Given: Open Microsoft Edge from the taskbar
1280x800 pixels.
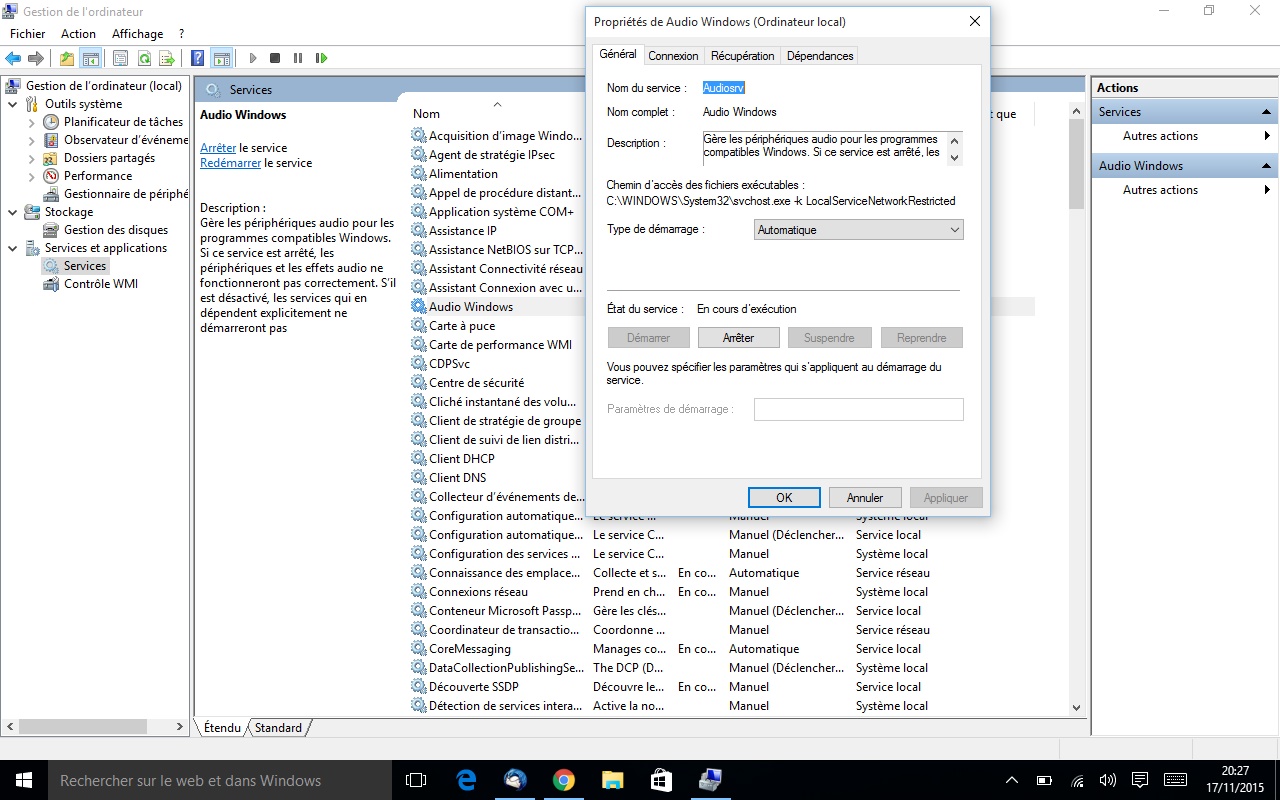Looking at the screenshot, I should [466, 780].
